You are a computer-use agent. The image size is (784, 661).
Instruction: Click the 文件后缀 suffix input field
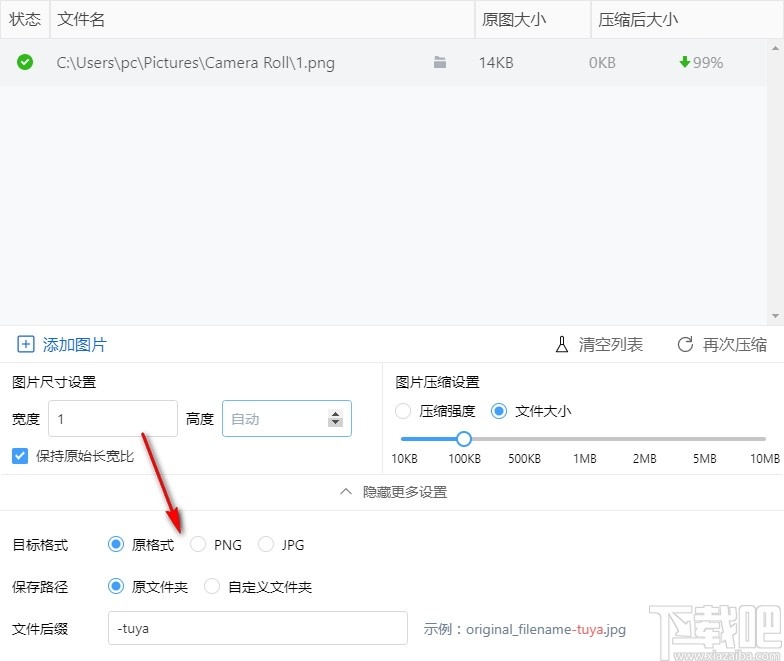coord(258,628)
